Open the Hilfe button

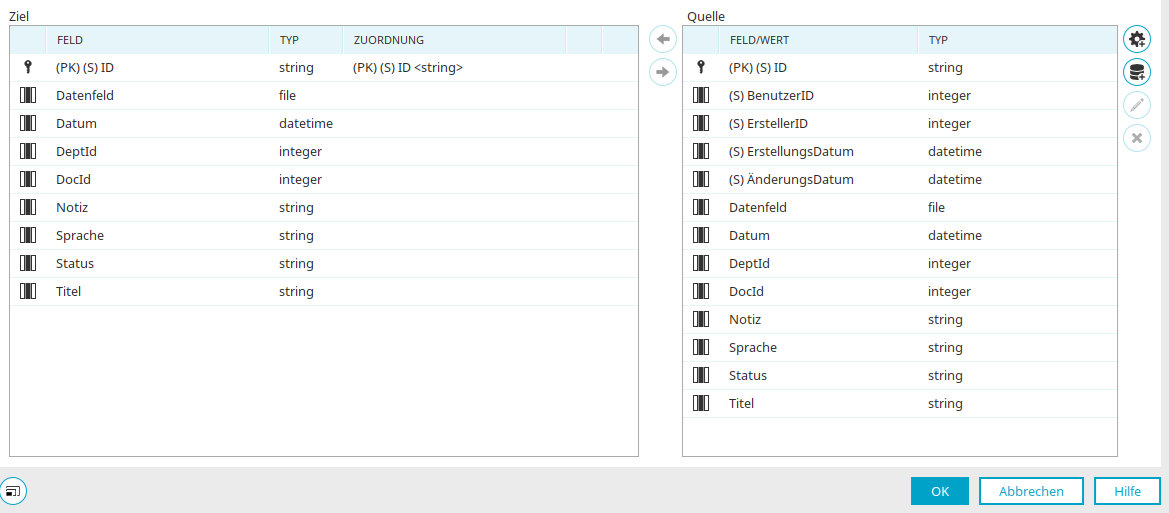1127,491
